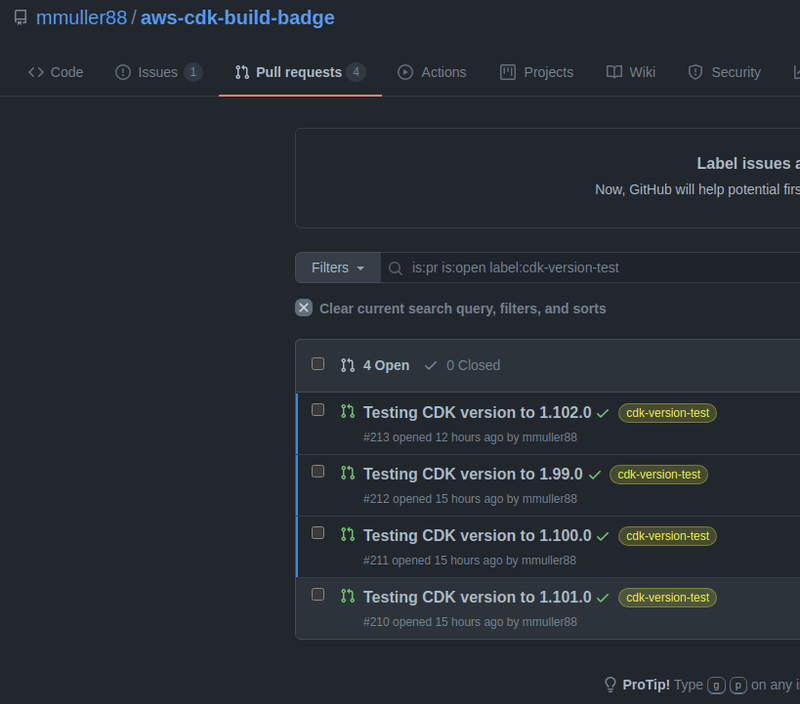800x704 pixels.
Task: Click the checkmark icon beside 0 Closed
Action: click(431, 365)
